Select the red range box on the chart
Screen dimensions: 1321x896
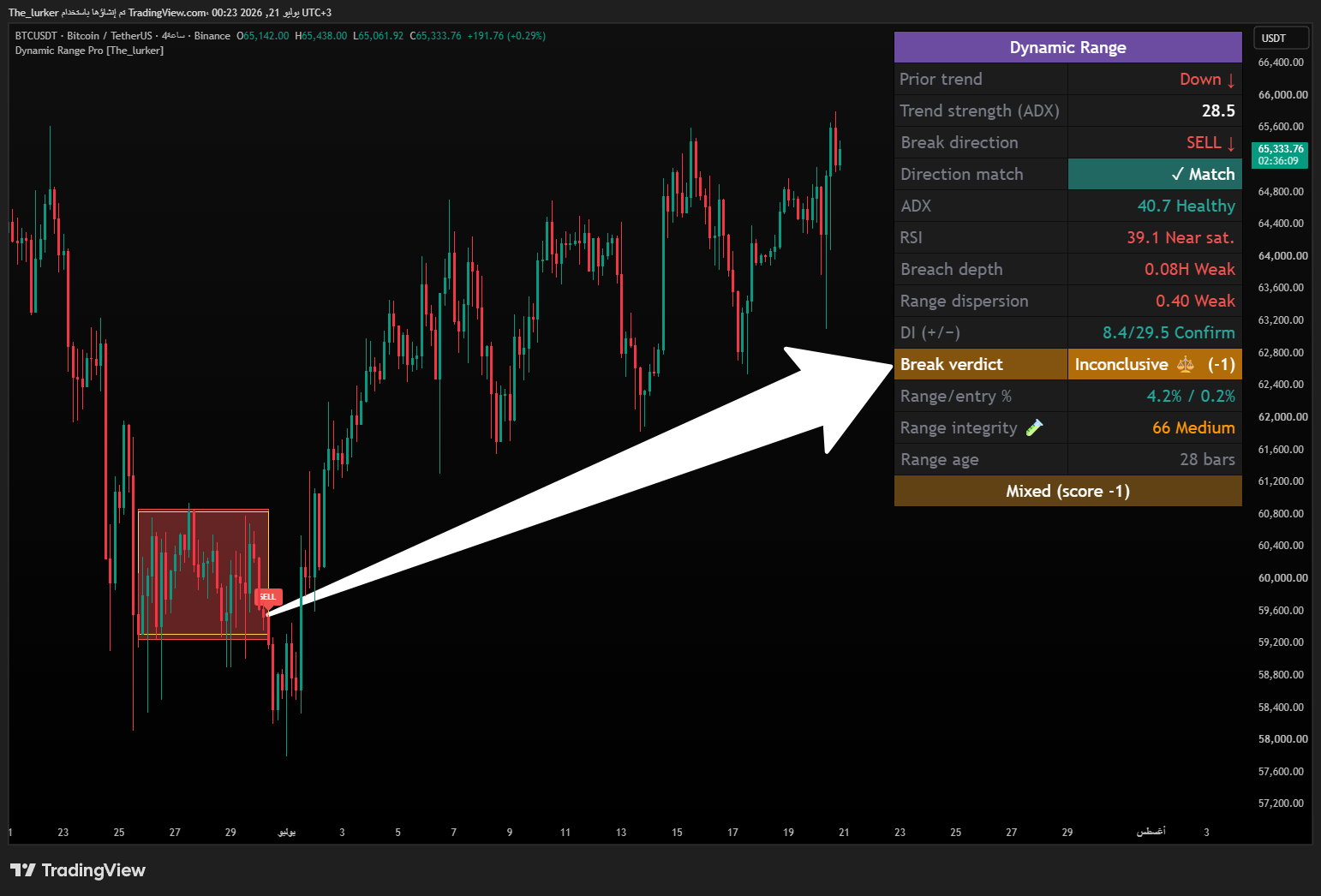(x=203, y=574)
